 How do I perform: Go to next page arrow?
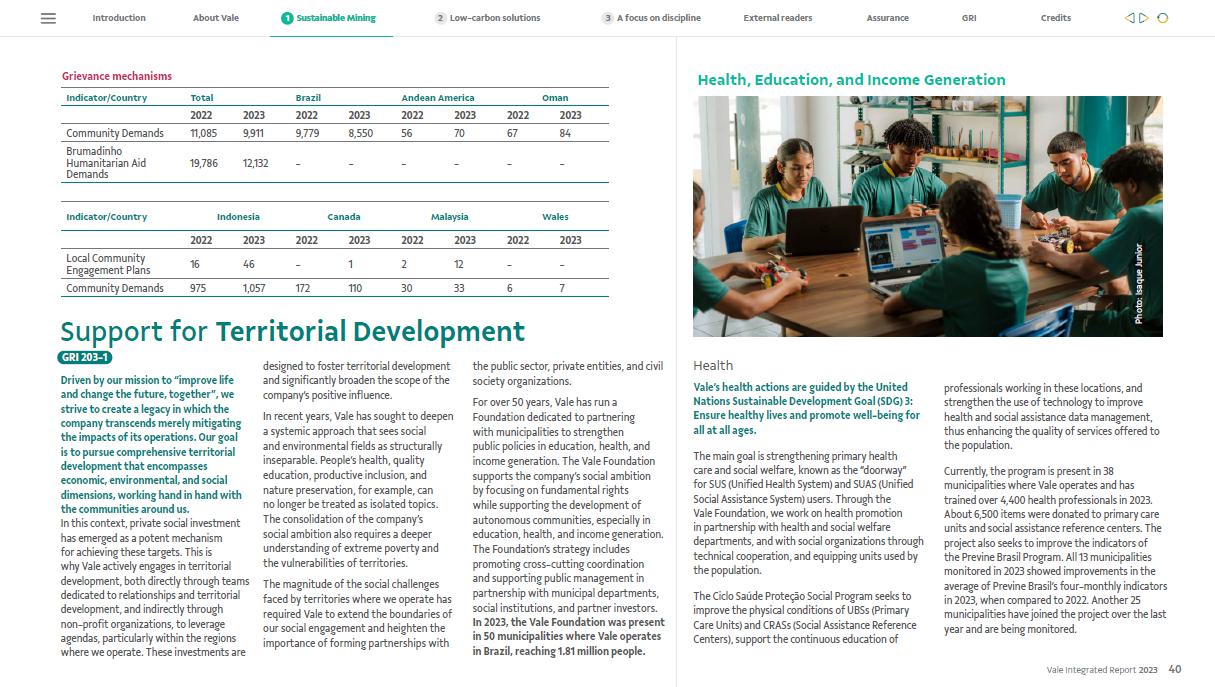tap(1144, 18)
